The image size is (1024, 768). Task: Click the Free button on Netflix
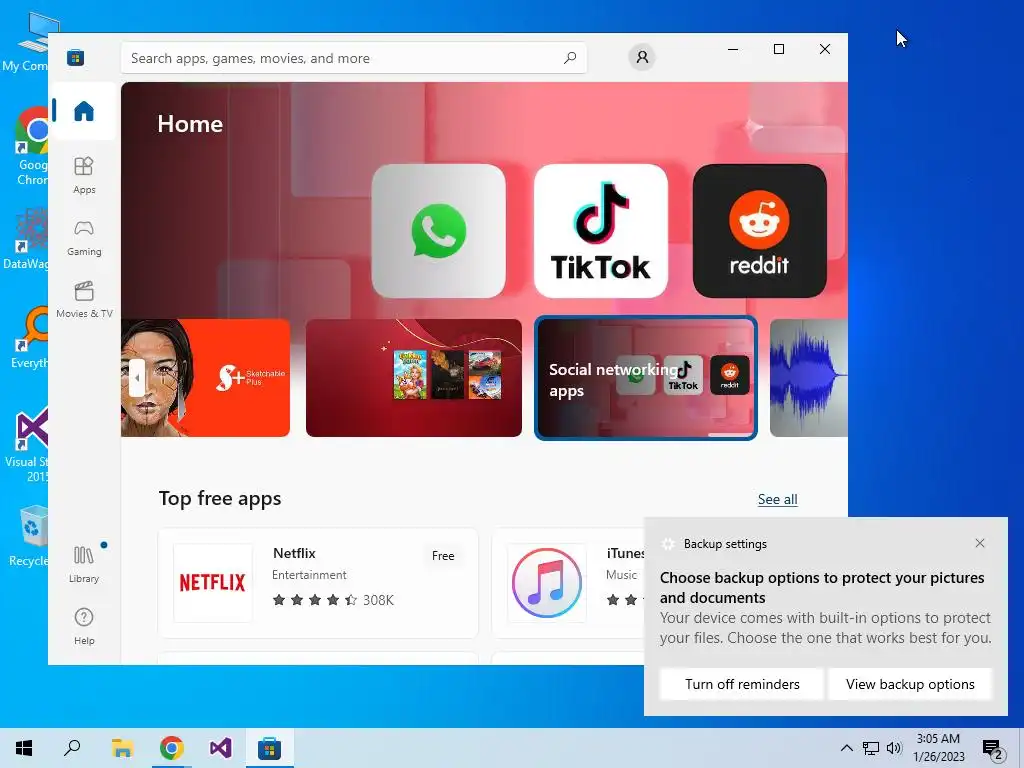(x=443, y=556)
